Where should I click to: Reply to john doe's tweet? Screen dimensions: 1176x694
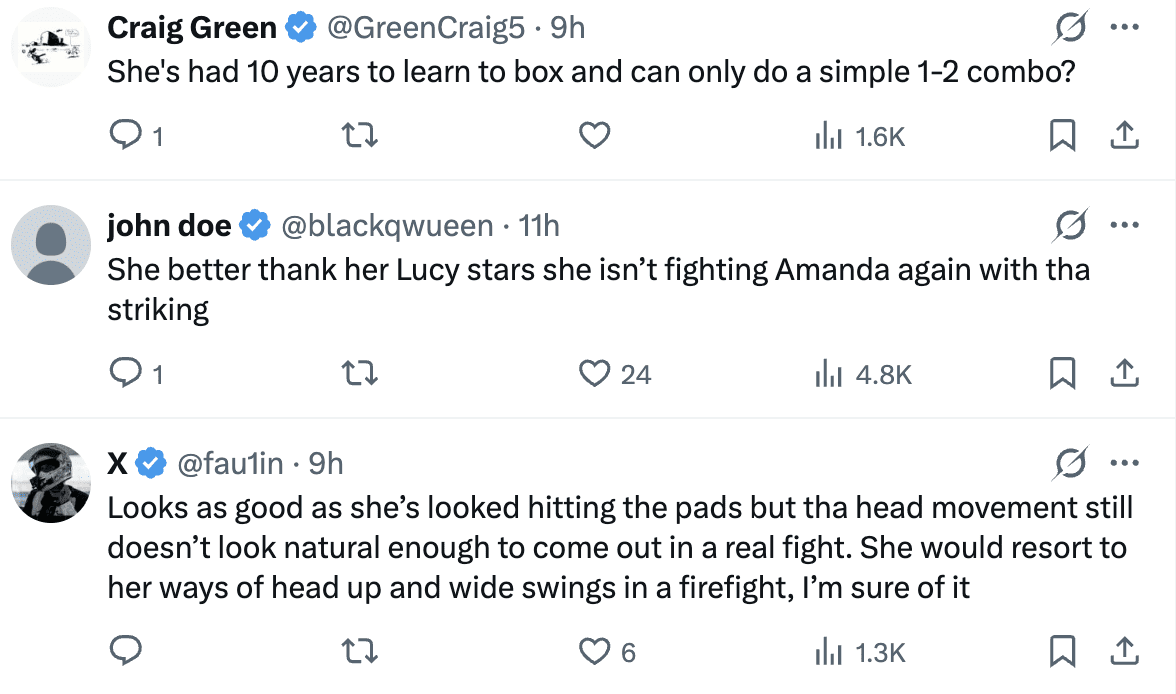125,374
